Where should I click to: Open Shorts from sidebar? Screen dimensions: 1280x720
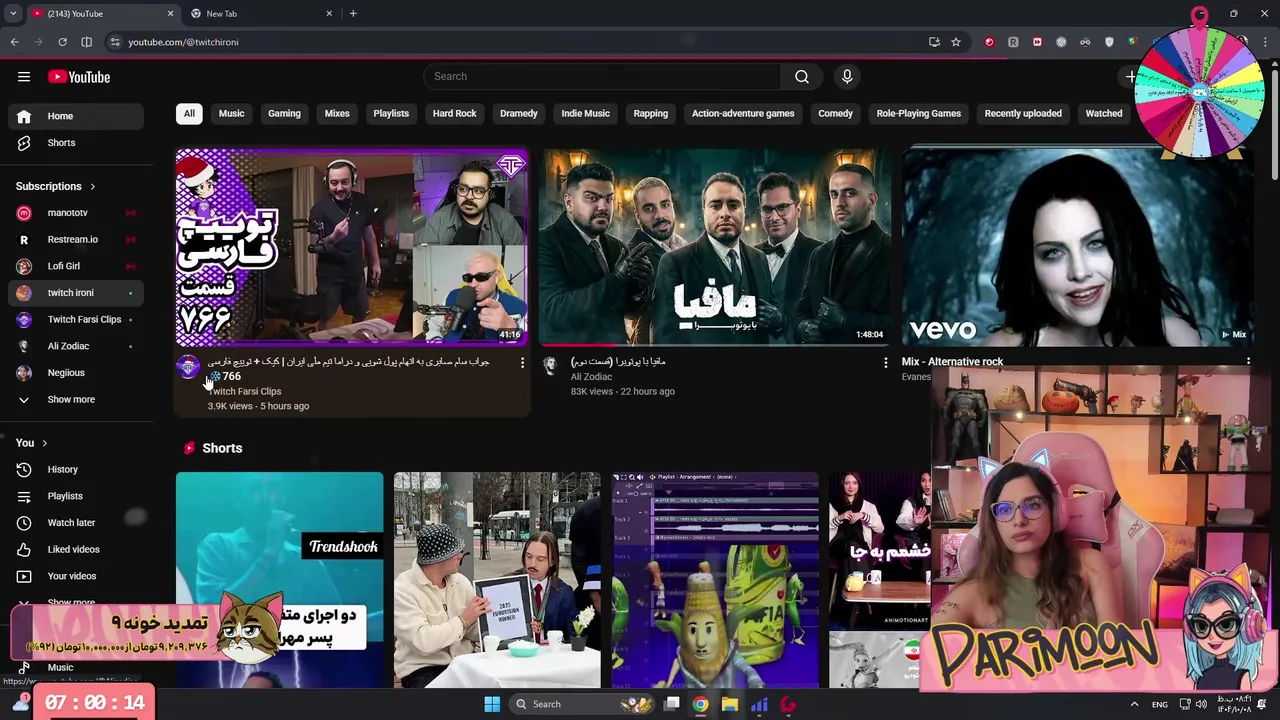pos(76,143)
